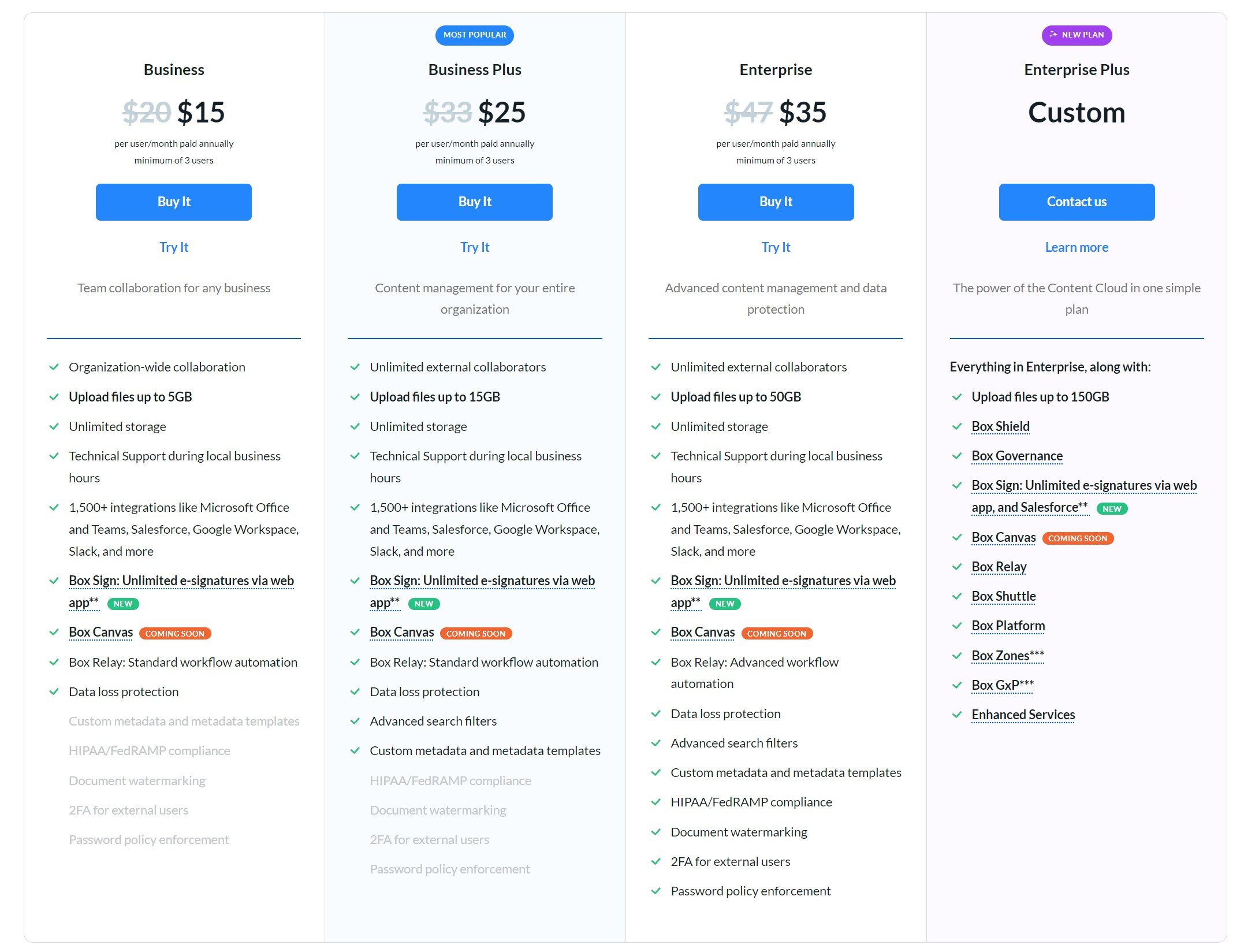
Task: Toggle the checkmark for Data loss protection Enterprise
Action: (655, 713)
